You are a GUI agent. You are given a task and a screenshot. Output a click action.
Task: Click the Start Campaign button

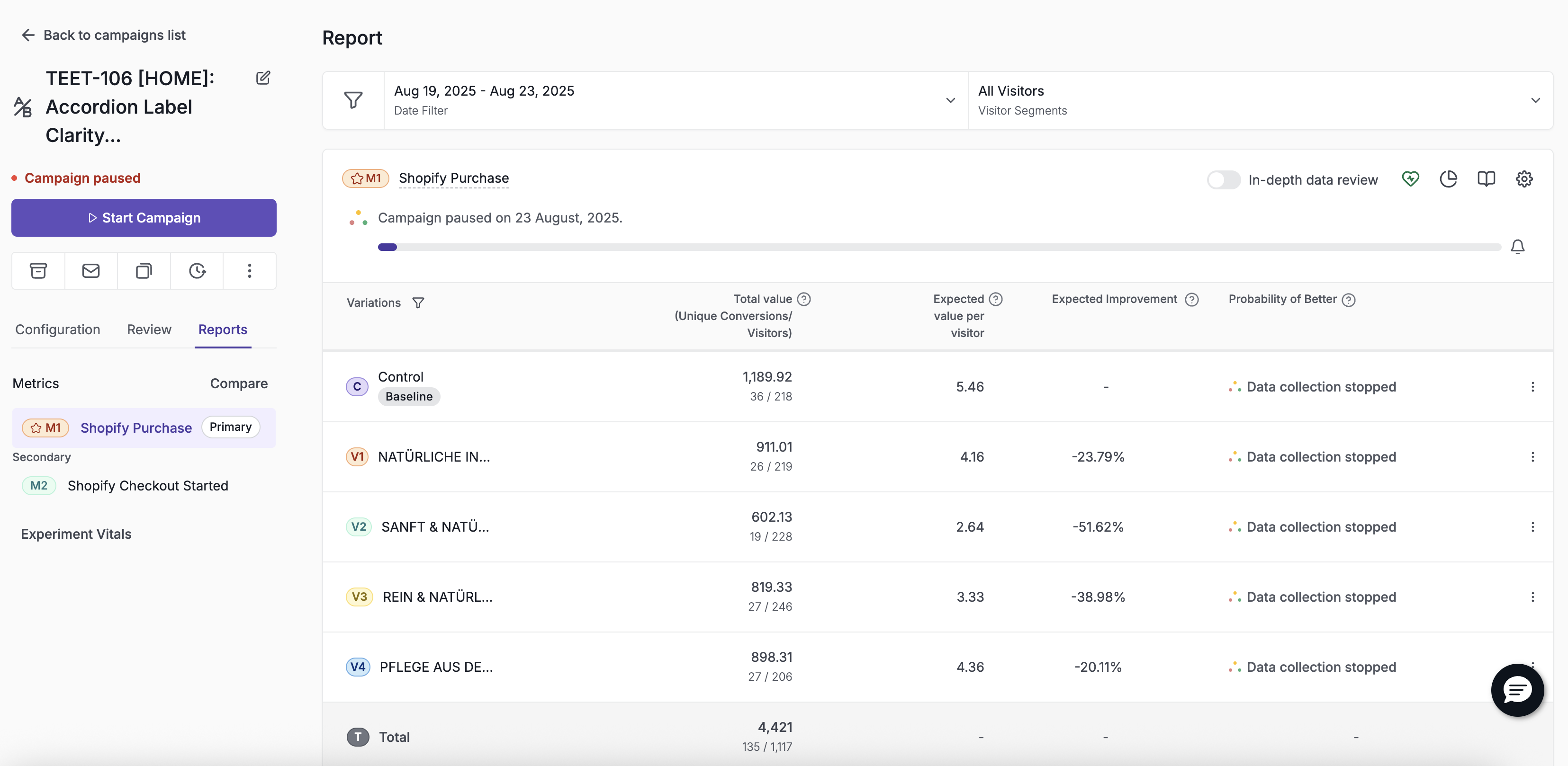click(144, 218)
